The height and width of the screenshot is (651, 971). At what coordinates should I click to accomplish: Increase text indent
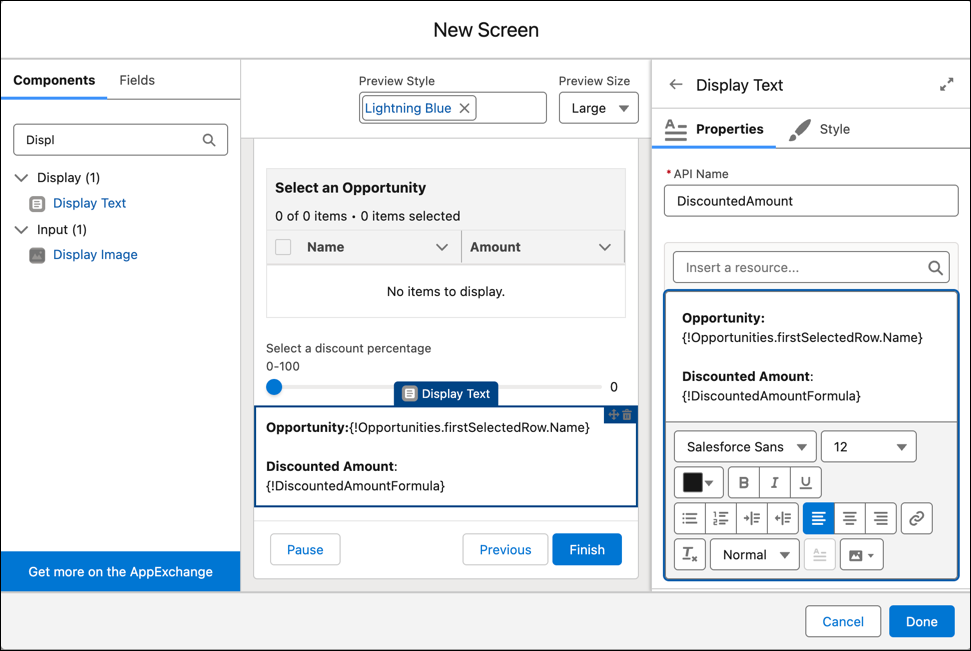click(x=752, y=518)
